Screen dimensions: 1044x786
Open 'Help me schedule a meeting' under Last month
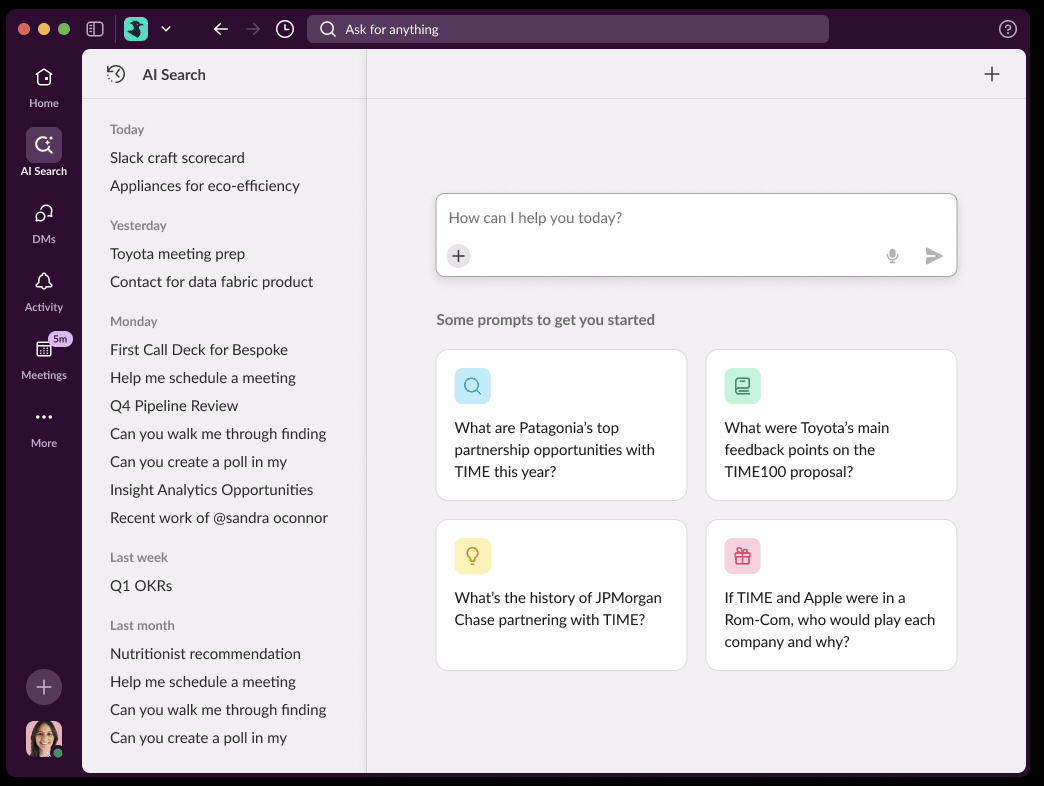point(202,682)
